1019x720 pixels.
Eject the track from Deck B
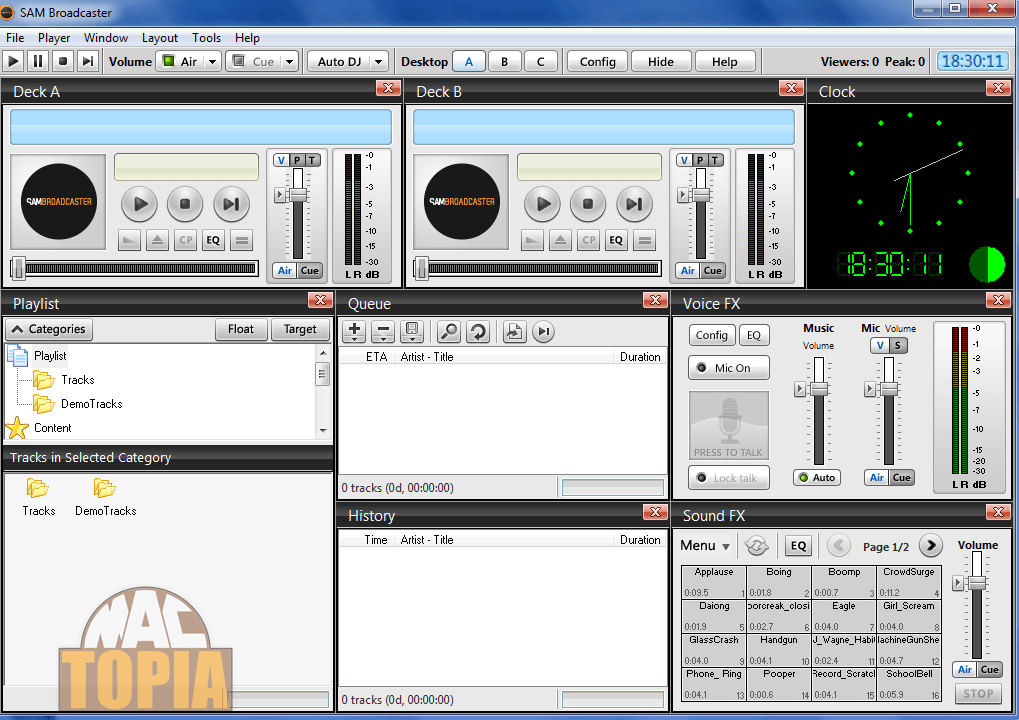pyautogui.click(x=560, y=240)
